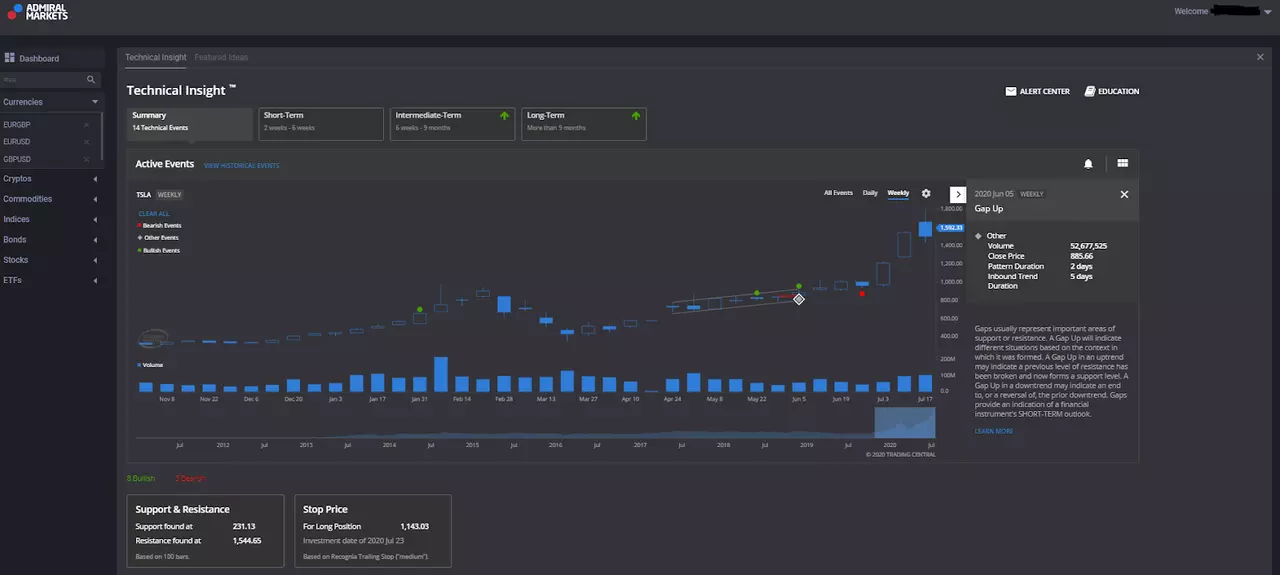Image resolution: width=1280 pixels, height=575 pixels.
Task: Select the red bearish event marker on chart
Action: (x=862, y=293)
